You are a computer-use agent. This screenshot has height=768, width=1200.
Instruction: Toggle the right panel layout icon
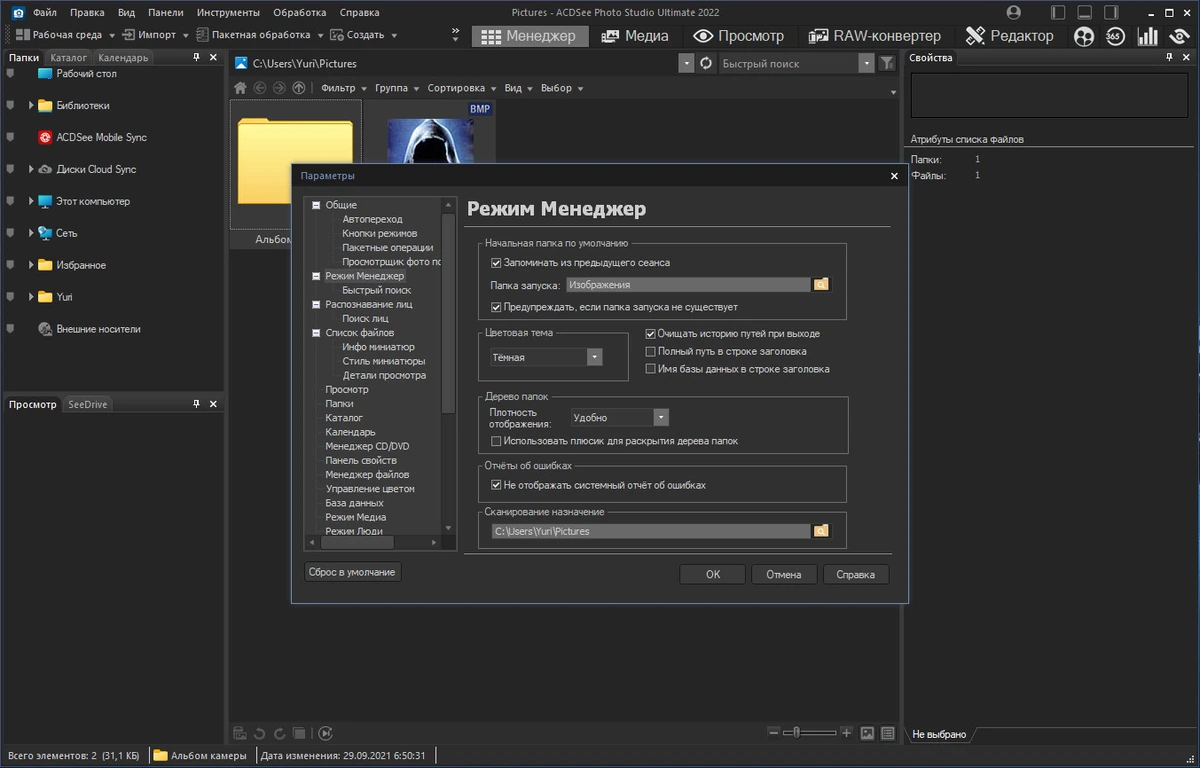click(1112, 13)
